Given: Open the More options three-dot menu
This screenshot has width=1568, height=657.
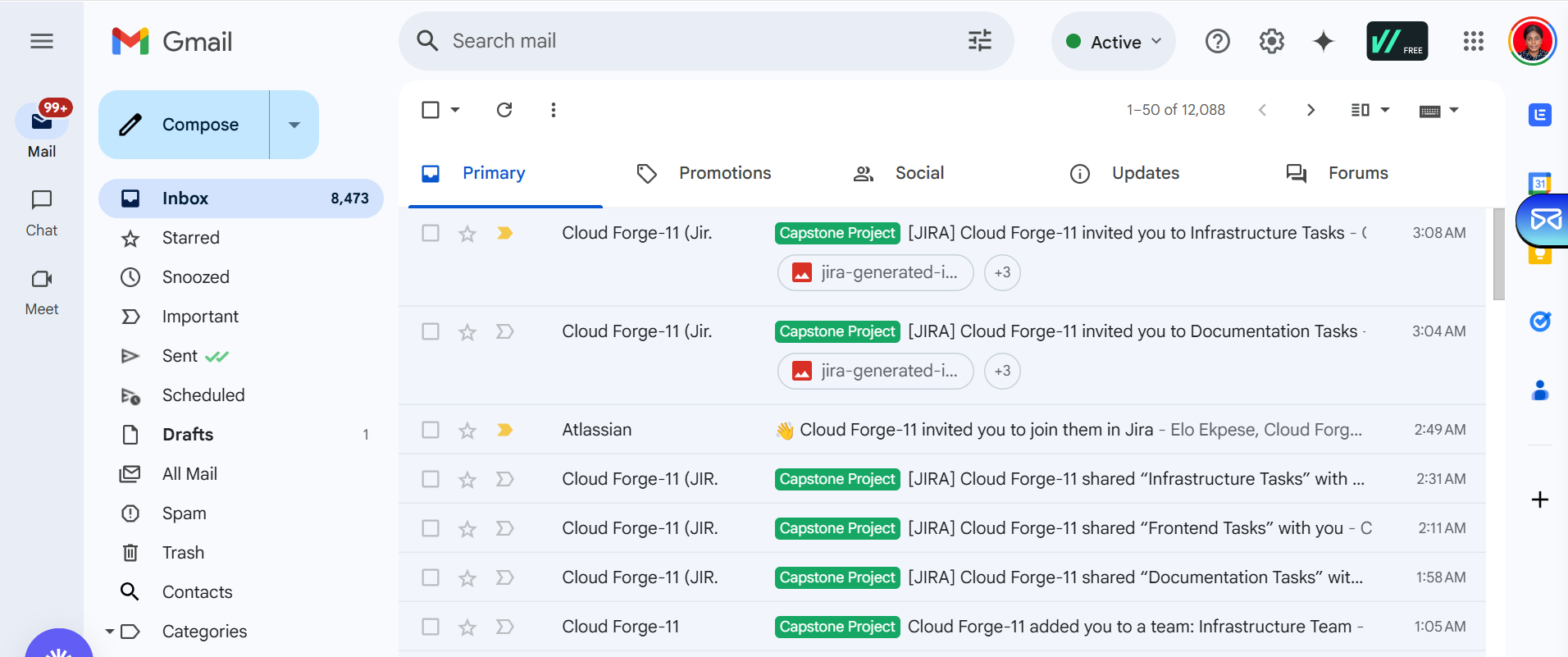Looking at the screenshot, I should [x=554, y=110].
